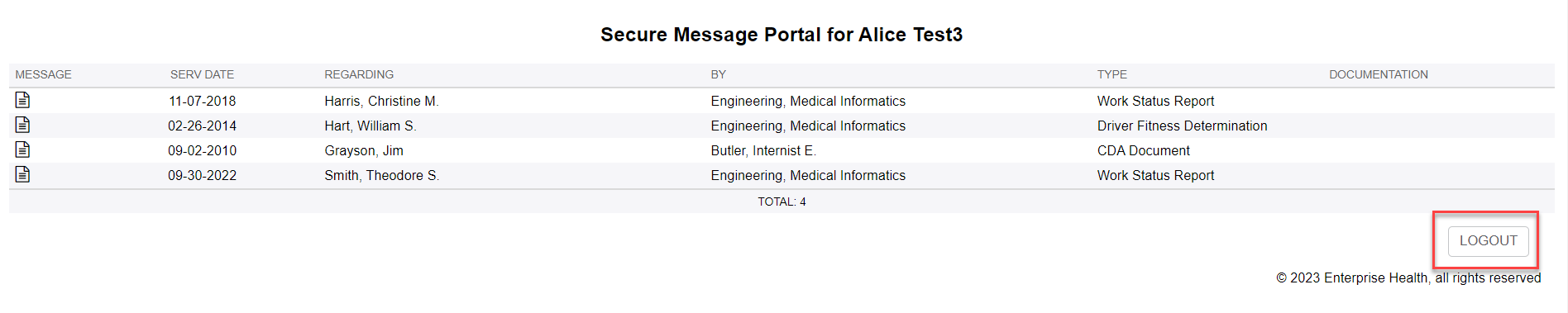Sort by the REGARDING column header
Image resolution: width=1568 pixels, height=313 pixels.
359,74
